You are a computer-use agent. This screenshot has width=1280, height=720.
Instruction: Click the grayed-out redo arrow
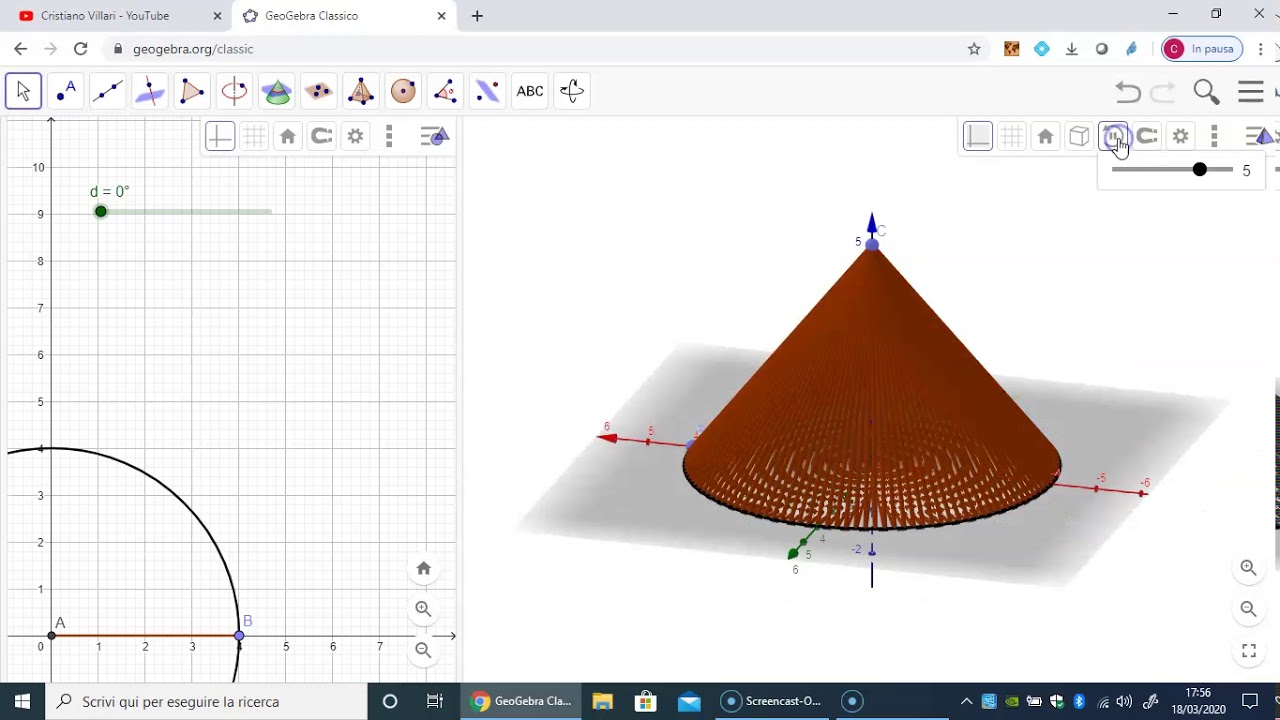[x=1163, y=92]
